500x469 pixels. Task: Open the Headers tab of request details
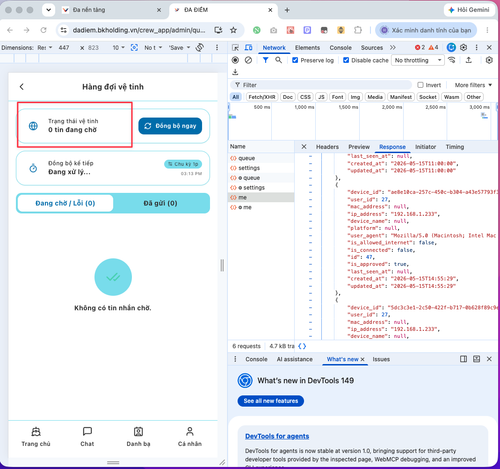327,147
